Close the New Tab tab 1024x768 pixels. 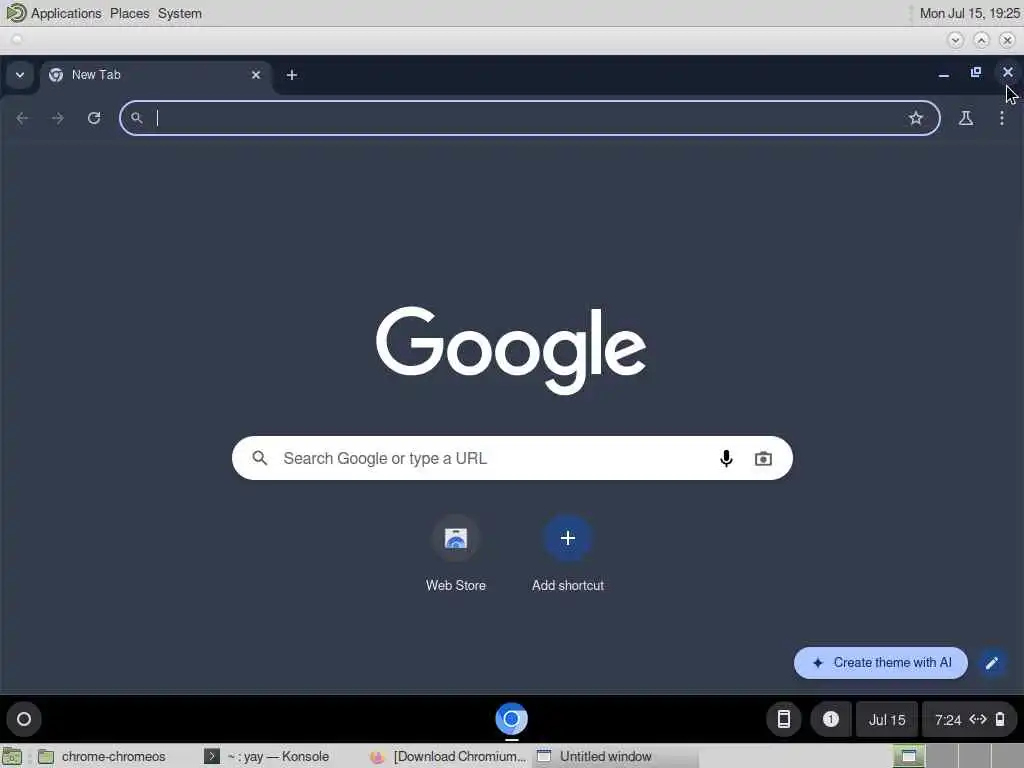[256, 75]
